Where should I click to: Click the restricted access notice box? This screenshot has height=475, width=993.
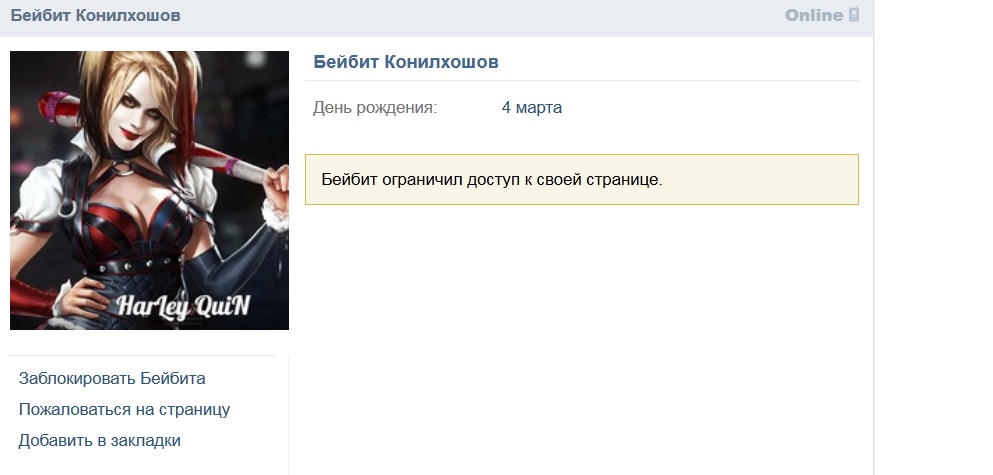(x=581, y=179)
